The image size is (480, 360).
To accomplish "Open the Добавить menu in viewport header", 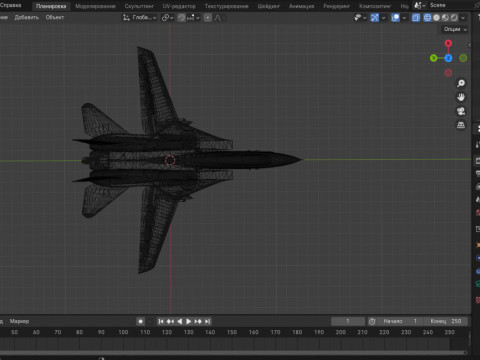I will [x=26, y=17].
